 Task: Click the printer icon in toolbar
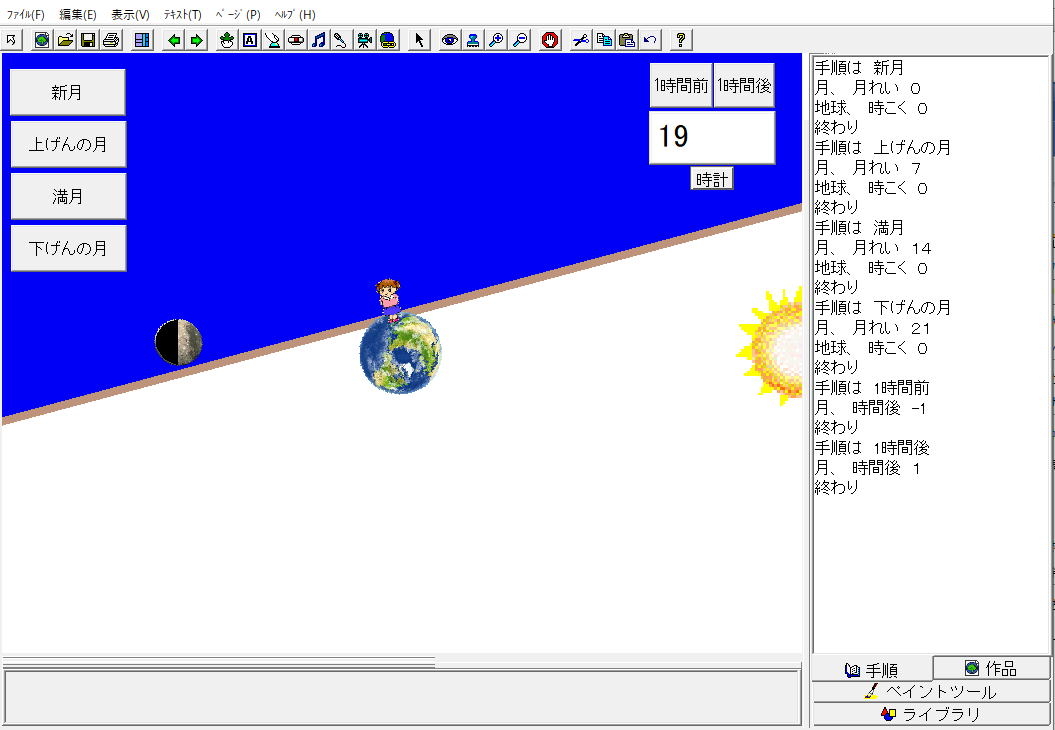(110, 40)
